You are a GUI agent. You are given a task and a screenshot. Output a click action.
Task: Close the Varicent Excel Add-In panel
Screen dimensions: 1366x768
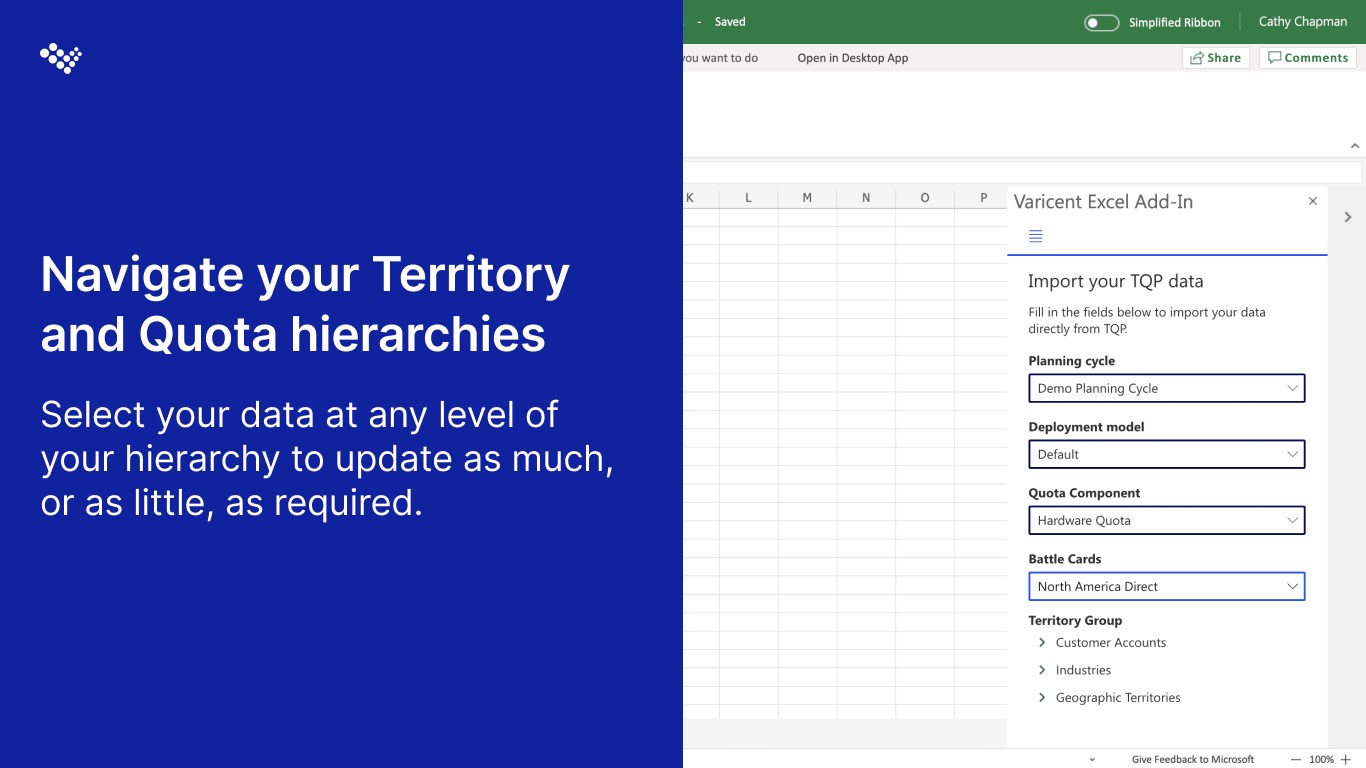coord(1313,201)
